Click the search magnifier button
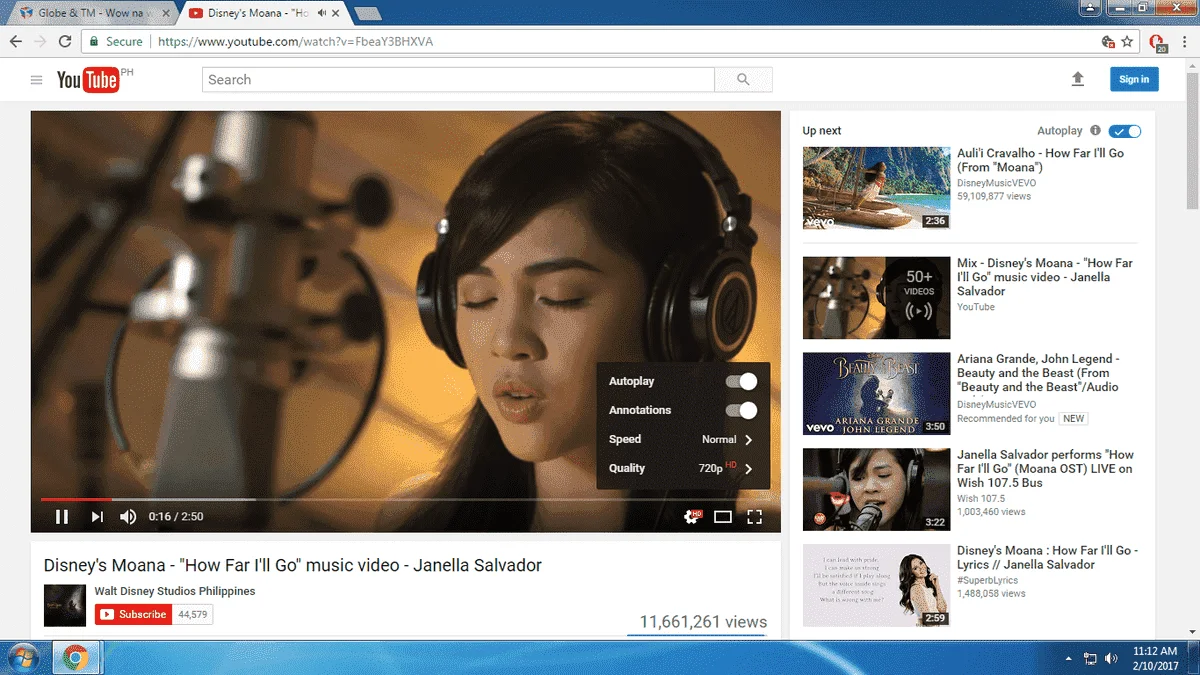Screen dimensions: 1200x675 click(x=743, y=80)
